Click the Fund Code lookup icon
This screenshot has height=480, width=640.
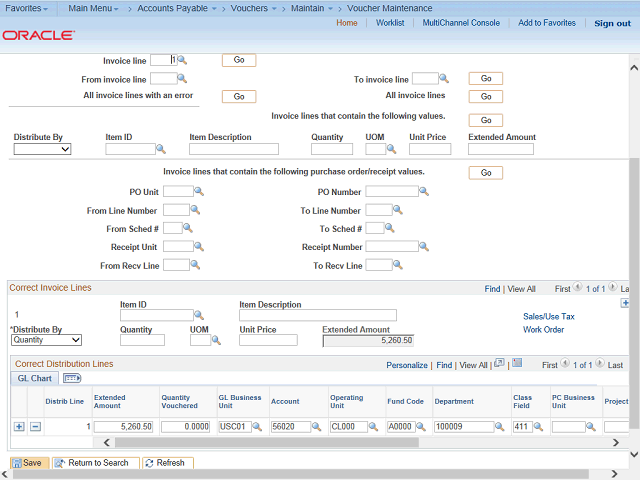[x=420, y=427]
